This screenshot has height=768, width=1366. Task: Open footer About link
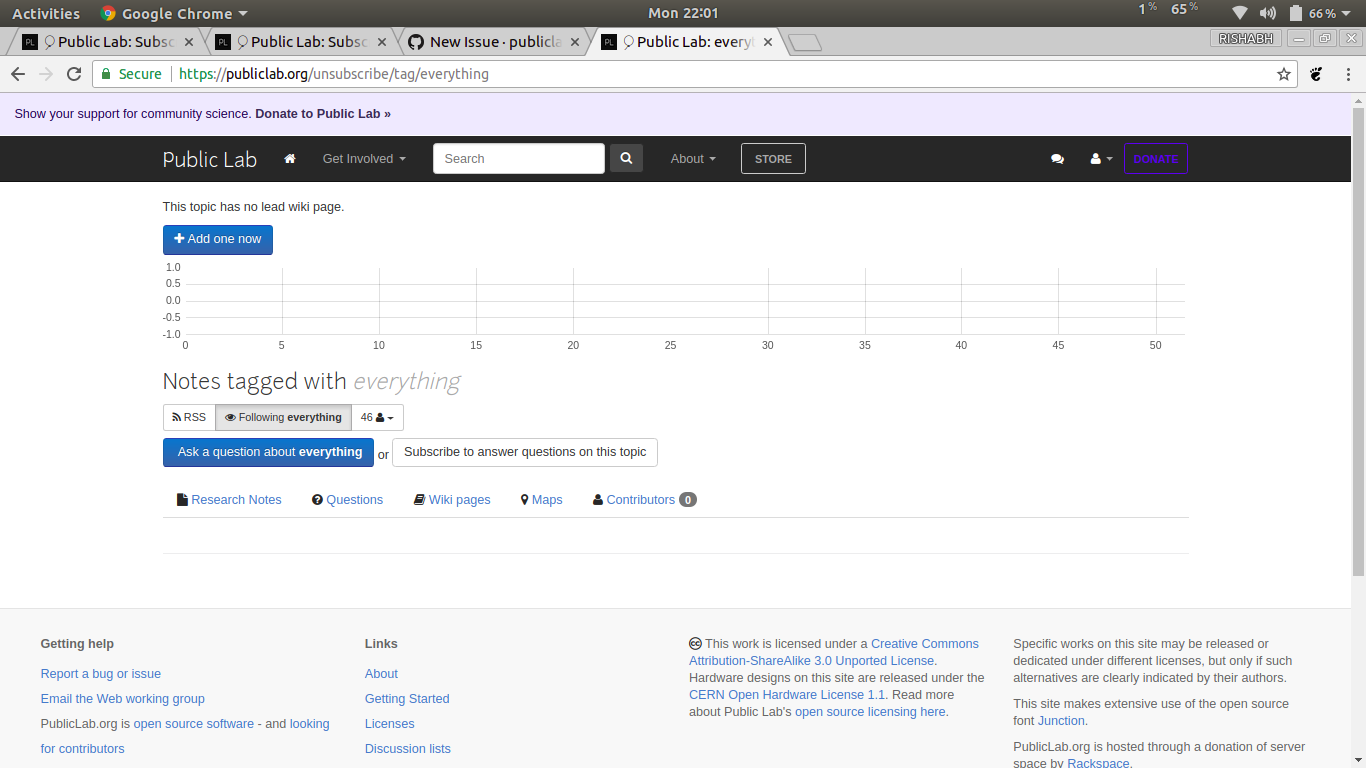(381, 674)
